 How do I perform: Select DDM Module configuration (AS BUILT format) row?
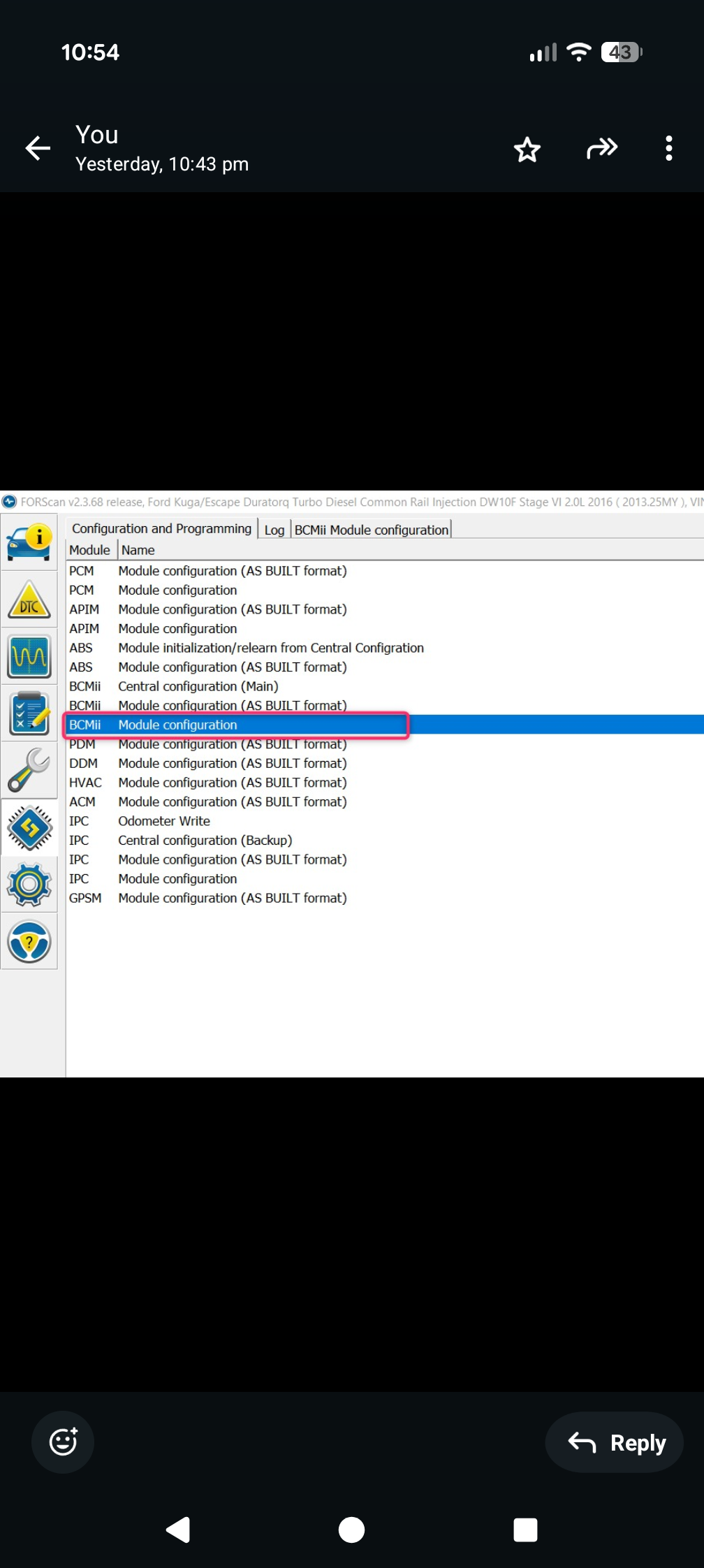pyautogui.click(x=384, y=763)
